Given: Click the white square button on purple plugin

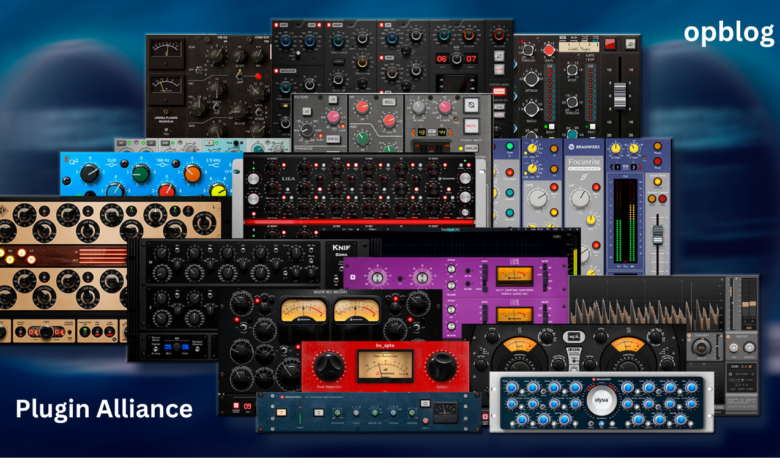Looking at the screenshot, I should [x=353, y=277].
